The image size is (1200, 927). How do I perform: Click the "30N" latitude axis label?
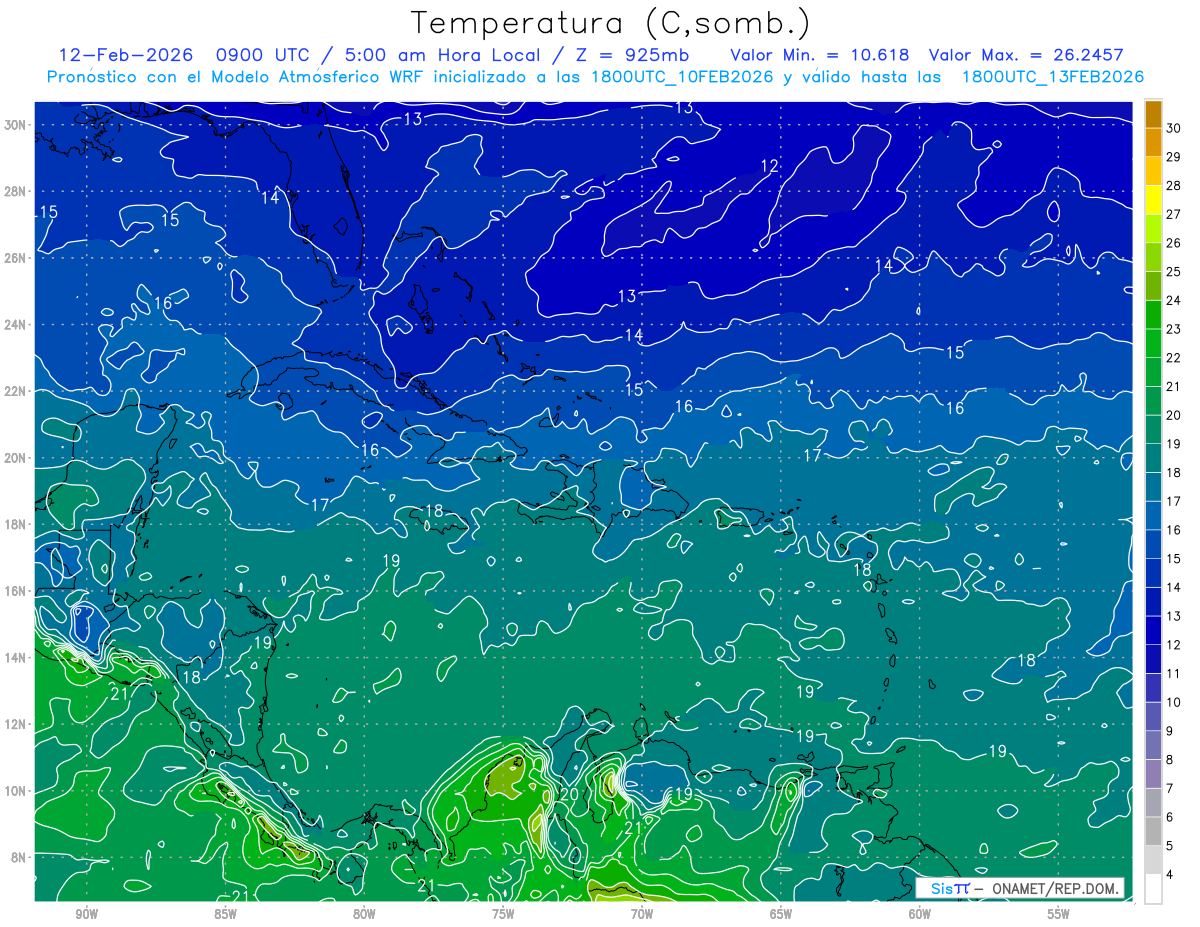pos(17,124)
